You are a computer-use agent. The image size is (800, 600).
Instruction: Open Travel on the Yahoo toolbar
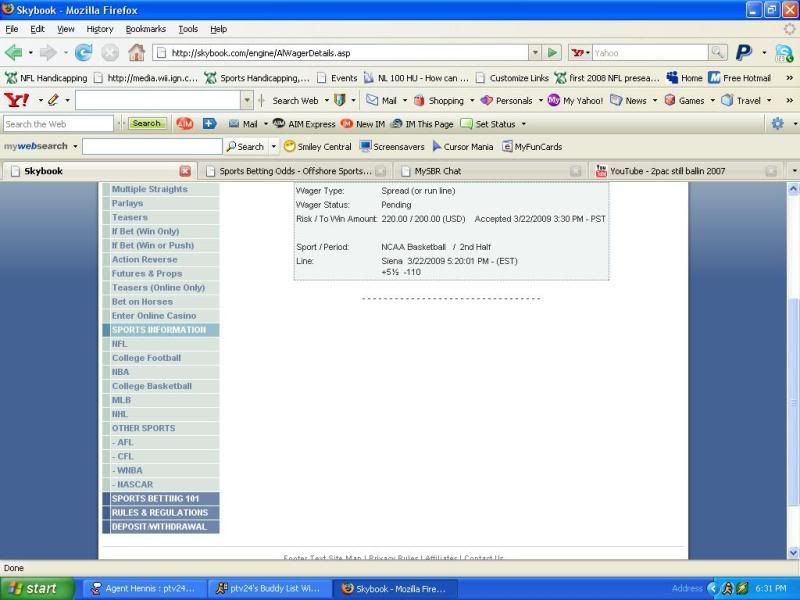(741, 101)
